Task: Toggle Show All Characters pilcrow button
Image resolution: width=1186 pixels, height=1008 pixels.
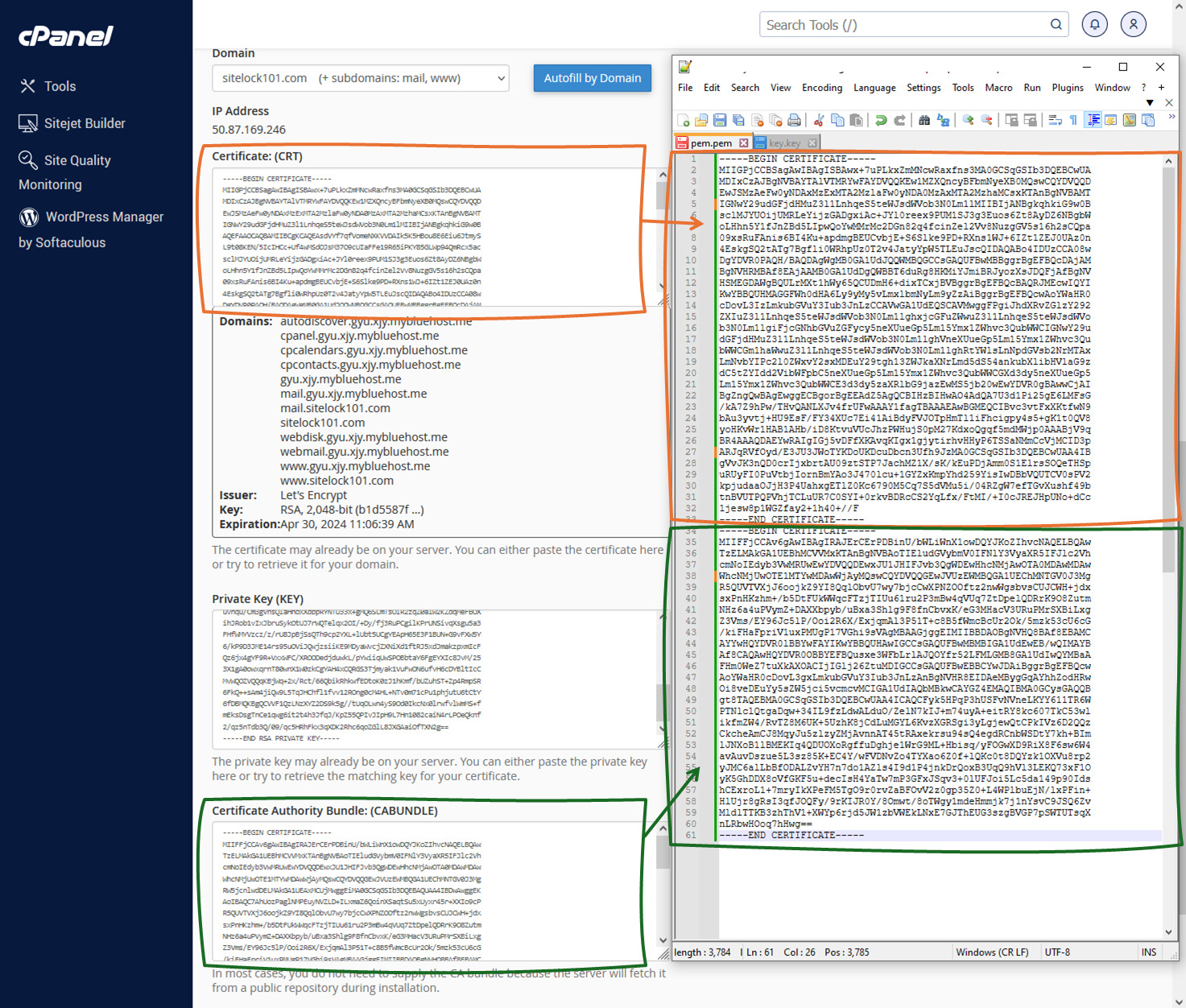Action: [x=1073, y=120]
